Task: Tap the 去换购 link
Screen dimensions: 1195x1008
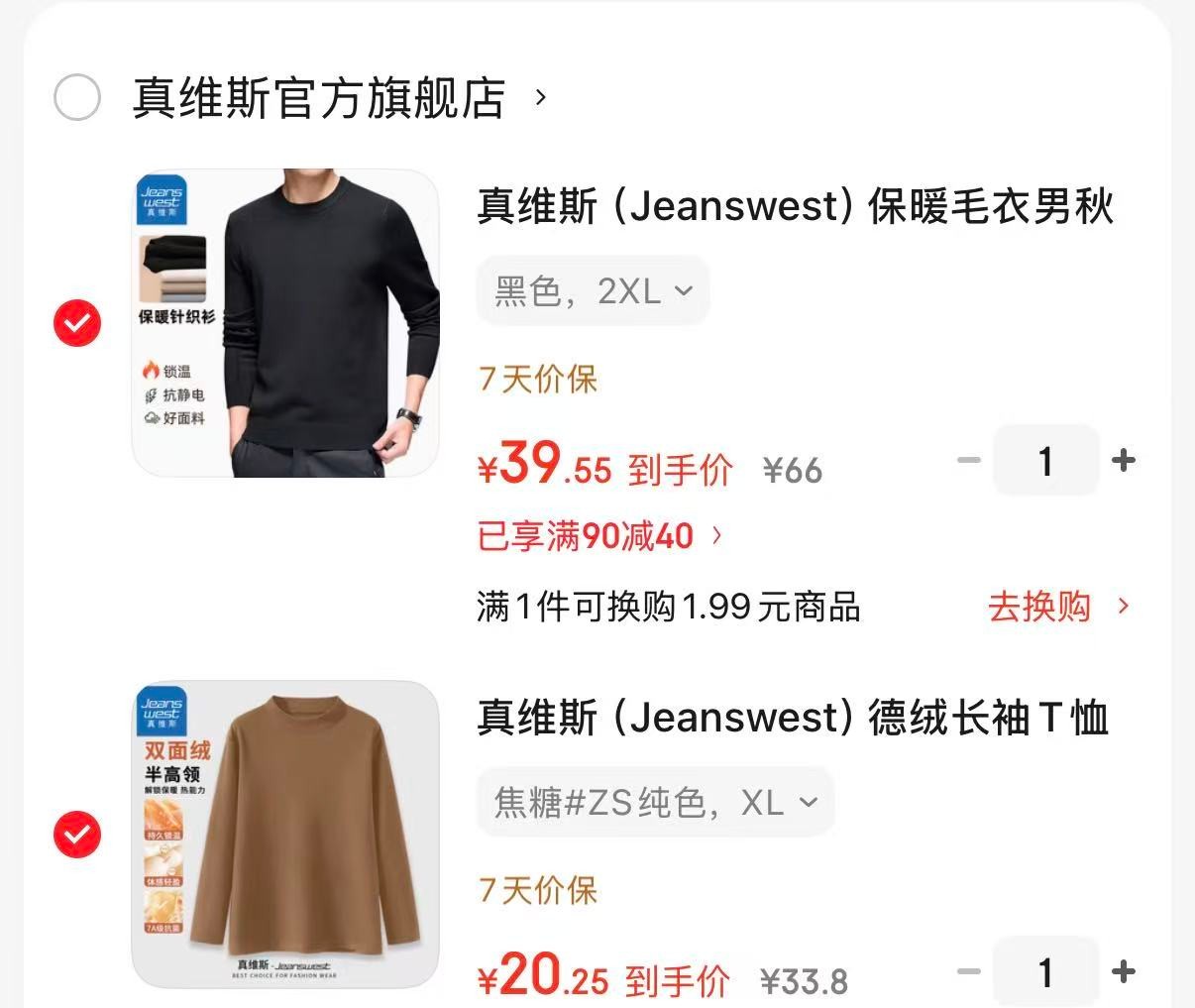Action: click(1039, 606)
